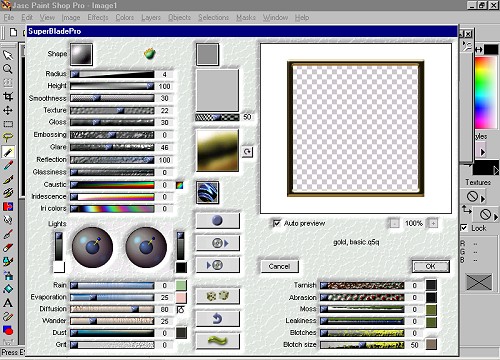Click the icon beside Diffusion value
Screen dimensions: 500x360
[x=180, y=309]
